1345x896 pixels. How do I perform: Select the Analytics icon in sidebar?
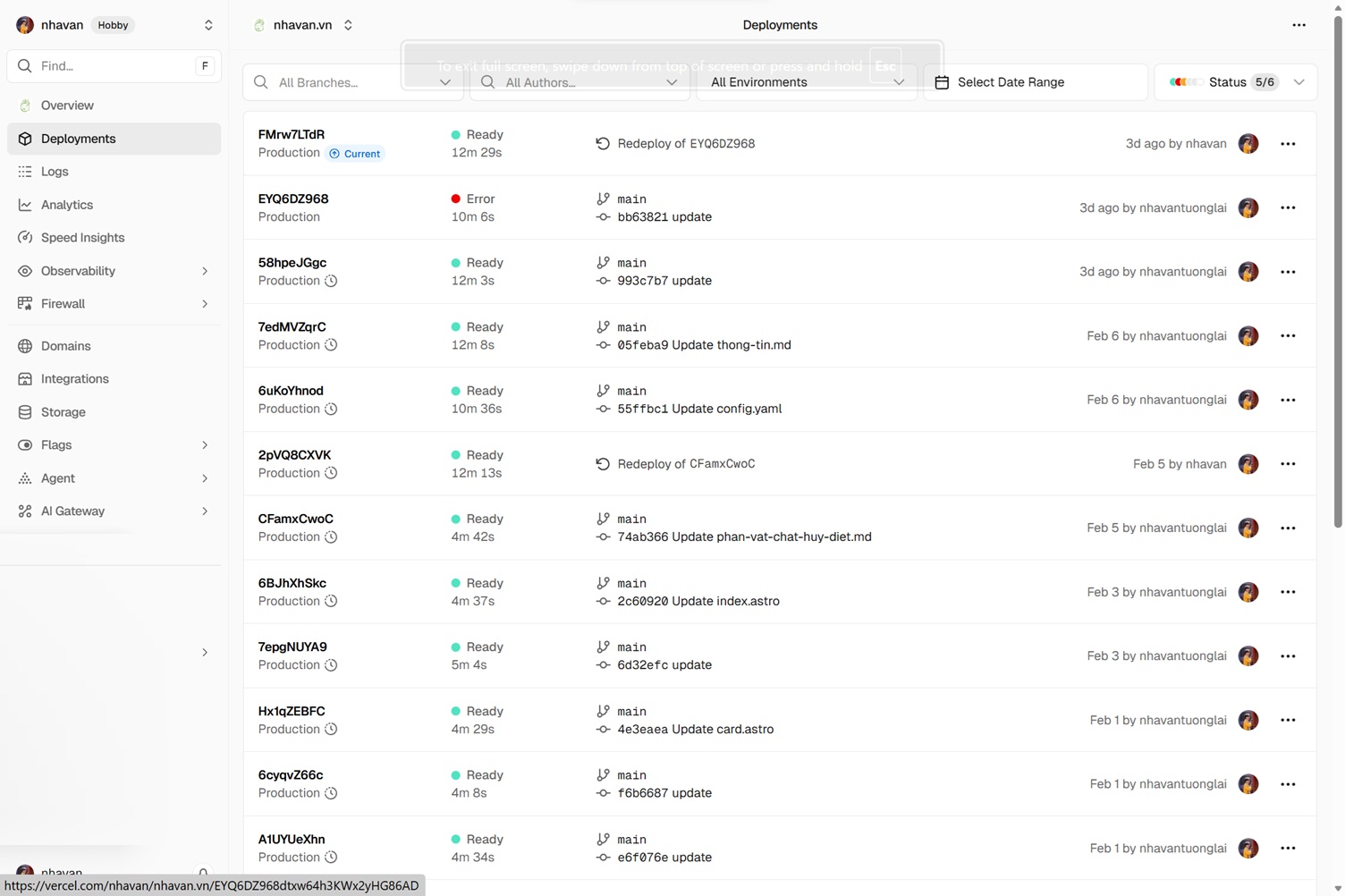pyautogui.click(x=26, y=205)
